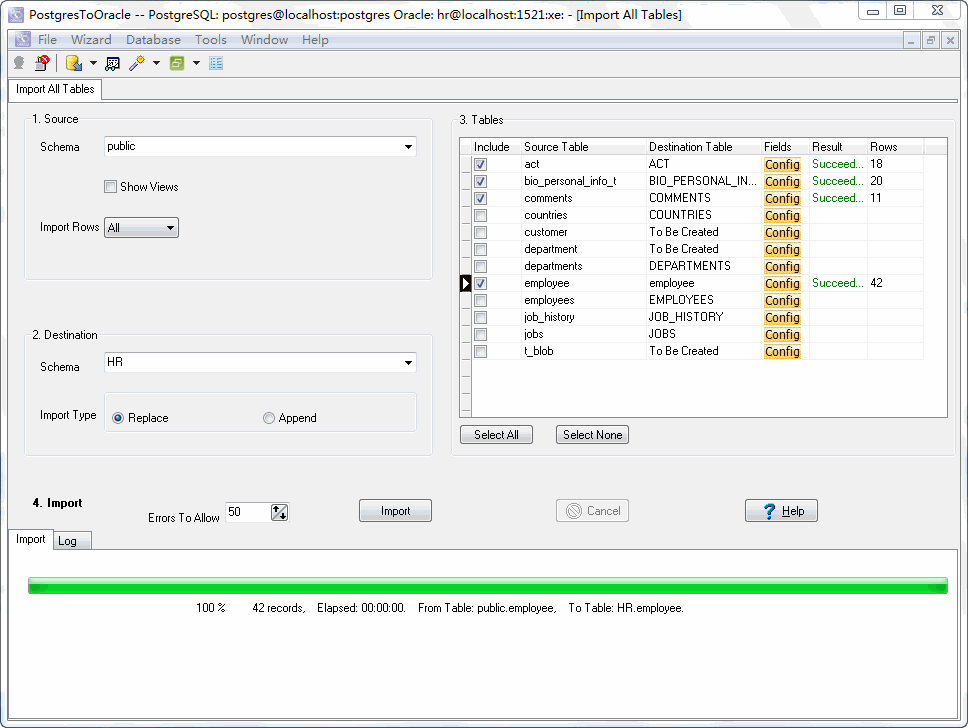Open the Source Schema dropdown showing public
Image resolution: width=968 pixels, height=728 pixels.
pos(260,146)
